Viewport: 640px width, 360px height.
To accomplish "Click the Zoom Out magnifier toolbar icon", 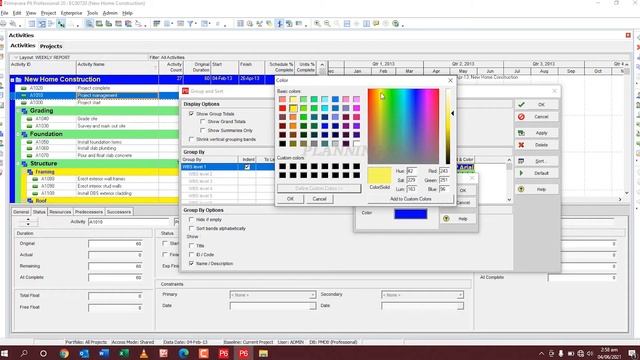I will 327,24.
